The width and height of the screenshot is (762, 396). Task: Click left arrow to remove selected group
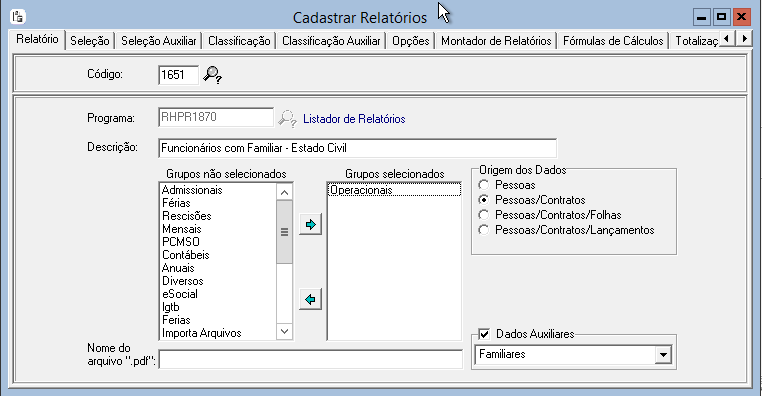(311, 299)
